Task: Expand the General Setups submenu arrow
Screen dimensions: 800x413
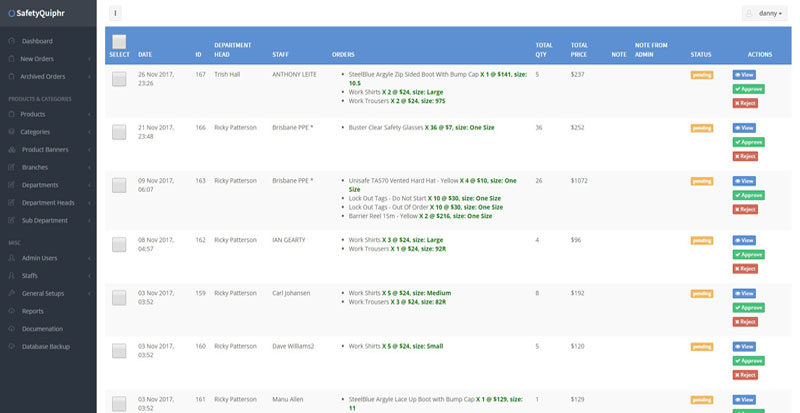Action: coord(89,293)
